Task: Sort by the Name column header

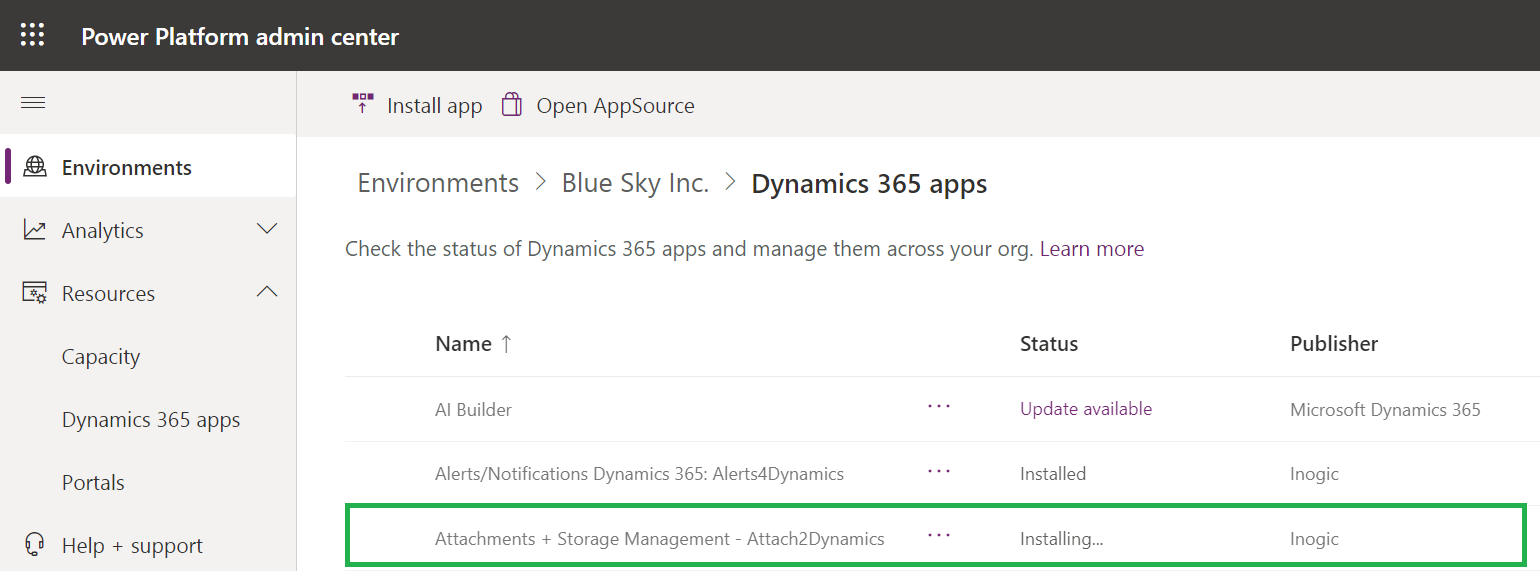Action: [463, 343]
